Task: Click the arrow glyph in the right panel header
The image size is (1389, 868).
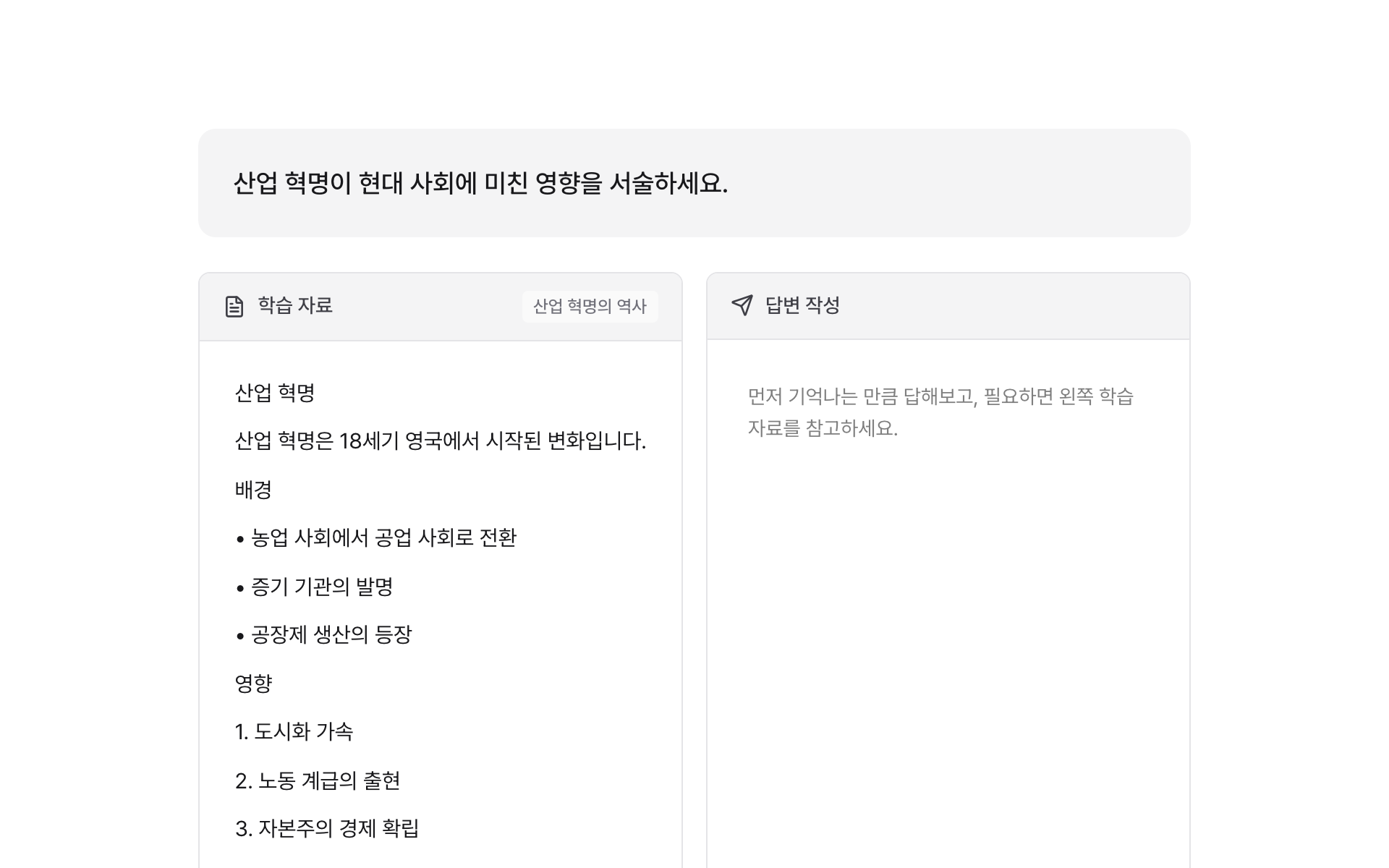Action: tap(741, 306)
